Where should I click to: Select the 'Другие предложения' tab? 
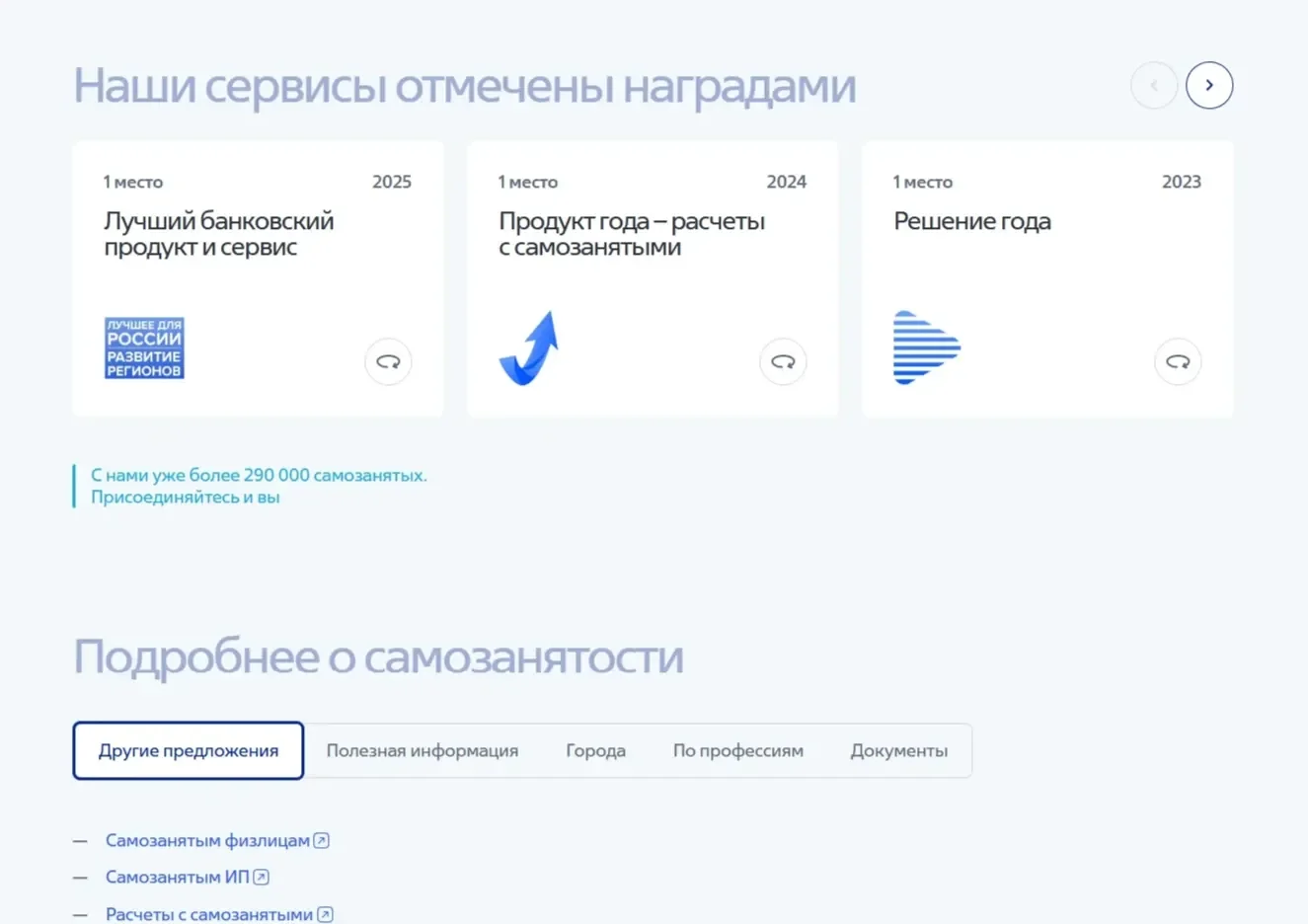(189, 750)
